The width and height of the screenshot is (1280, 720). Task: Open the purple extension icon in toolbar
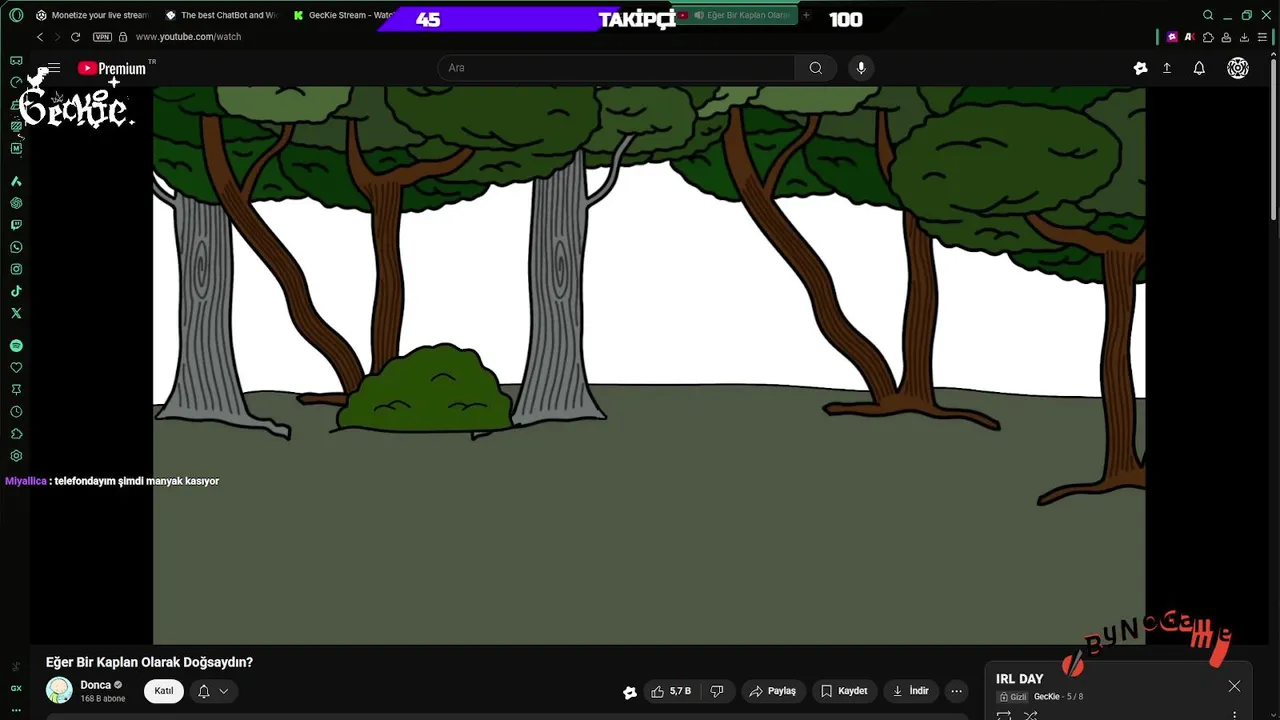click(1172, 37)
